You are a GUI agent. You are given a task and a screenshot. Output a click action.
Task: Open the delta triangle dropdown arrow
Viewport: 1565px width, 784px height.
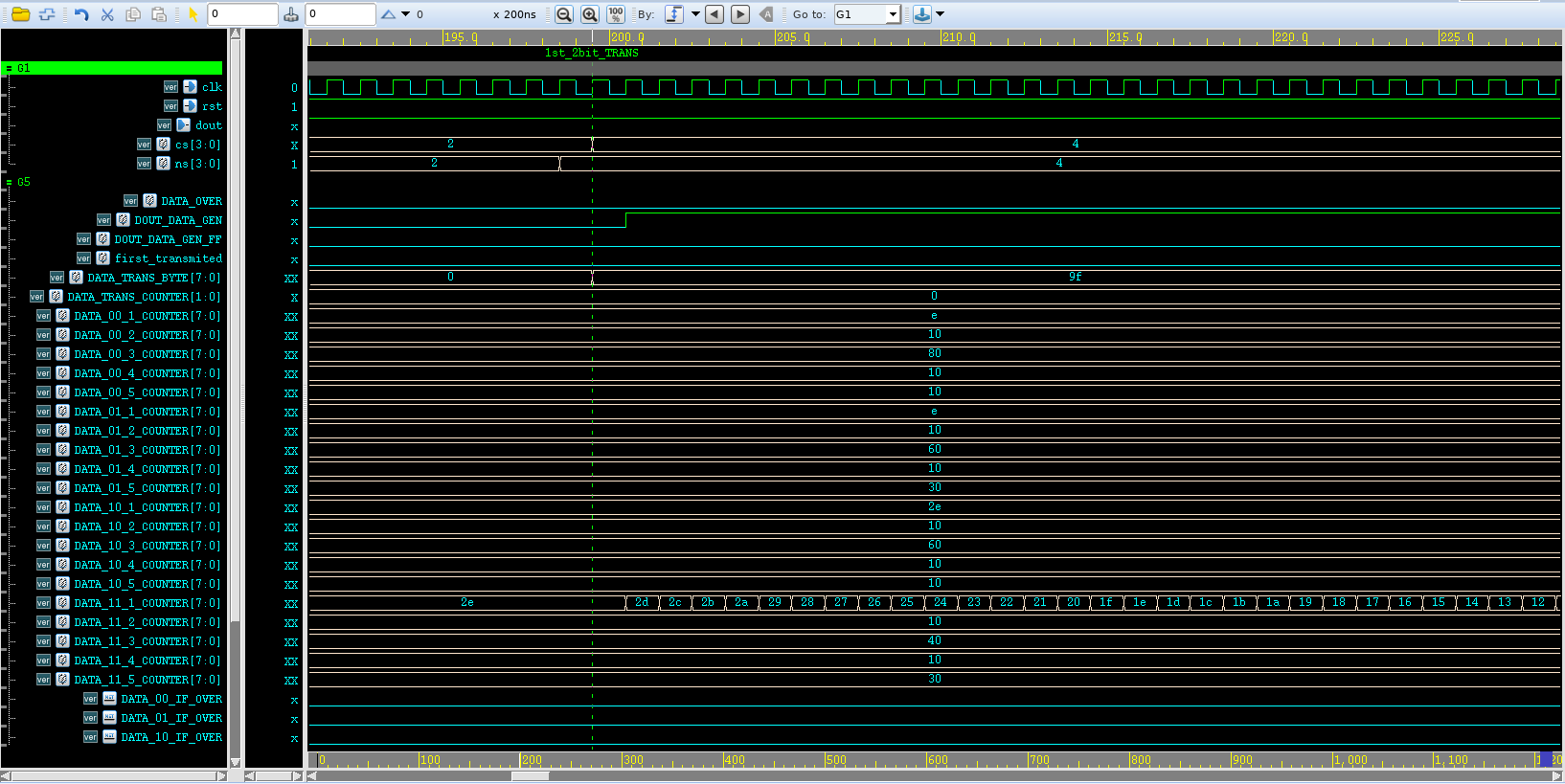(406, 14)
